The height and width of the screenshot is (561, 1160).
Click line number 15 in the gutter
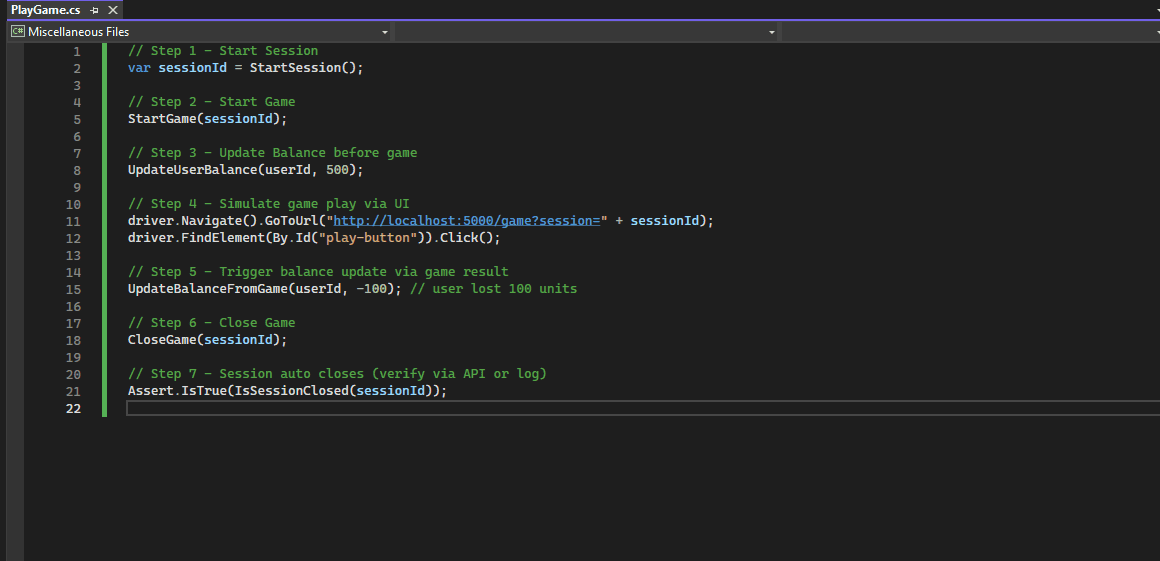[73, 289]
